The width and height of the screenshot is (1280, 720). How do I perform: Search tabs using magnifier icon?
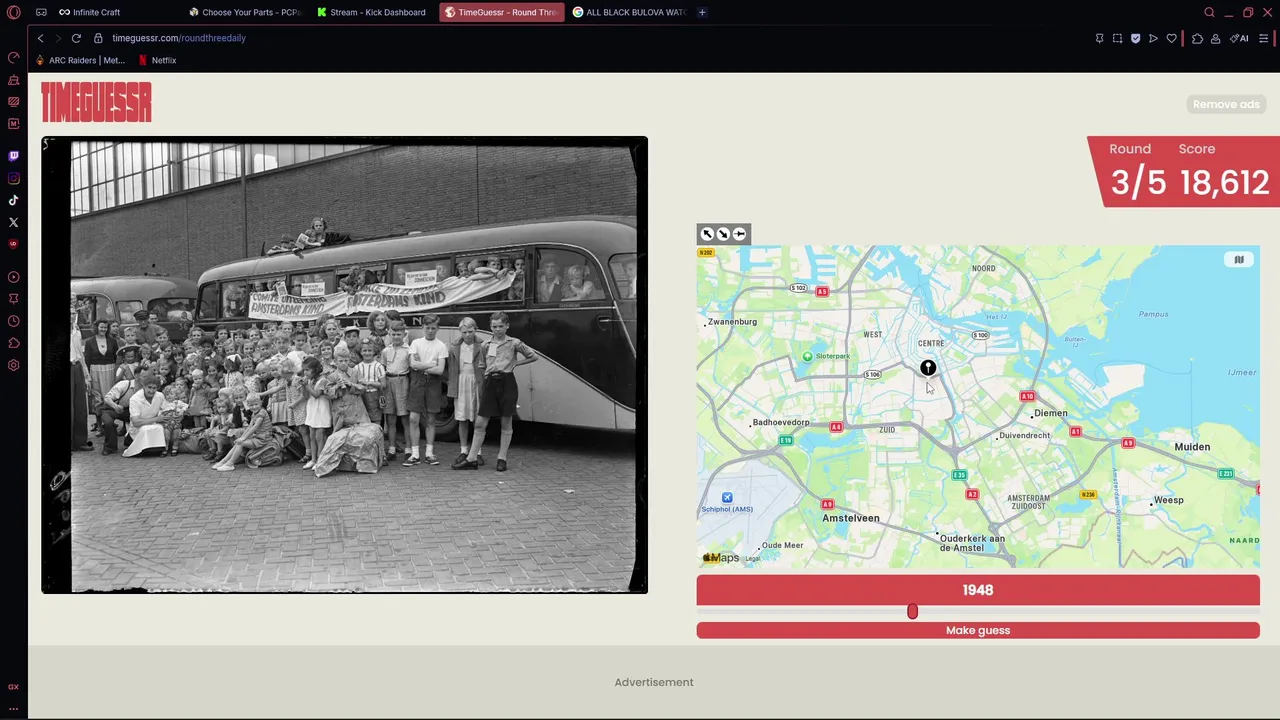tap(1209, 12)
